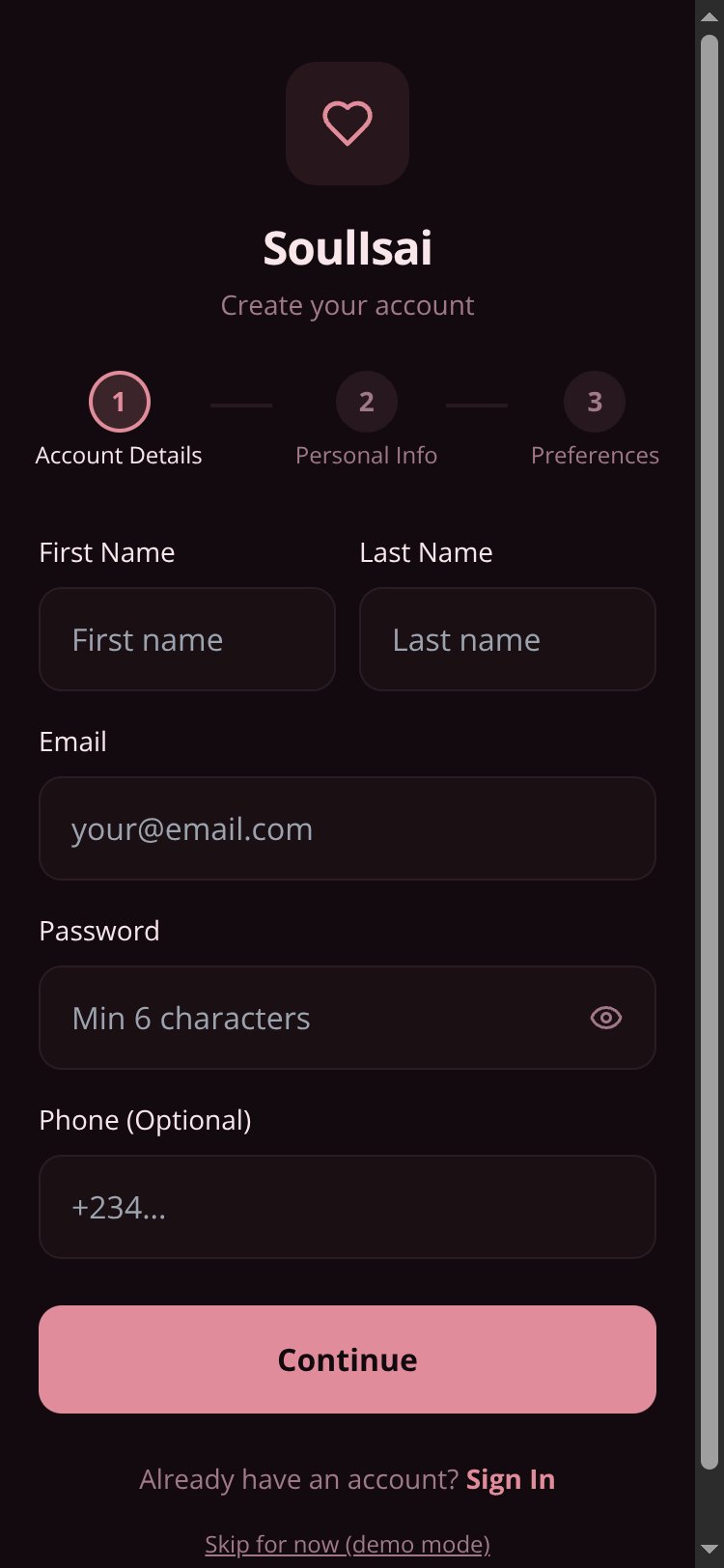Click the scrollbar down arrow

pos(710,1551)
